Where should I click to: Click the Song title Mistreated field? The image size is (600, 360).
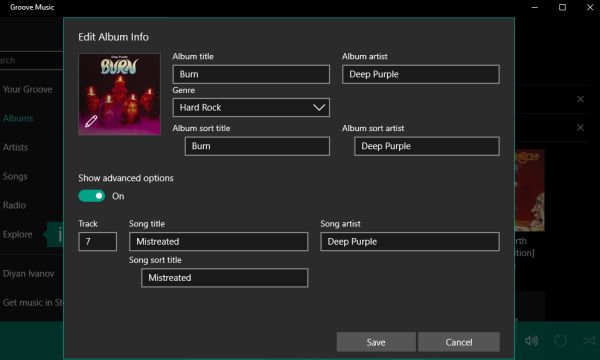click(x=218, y=241)
